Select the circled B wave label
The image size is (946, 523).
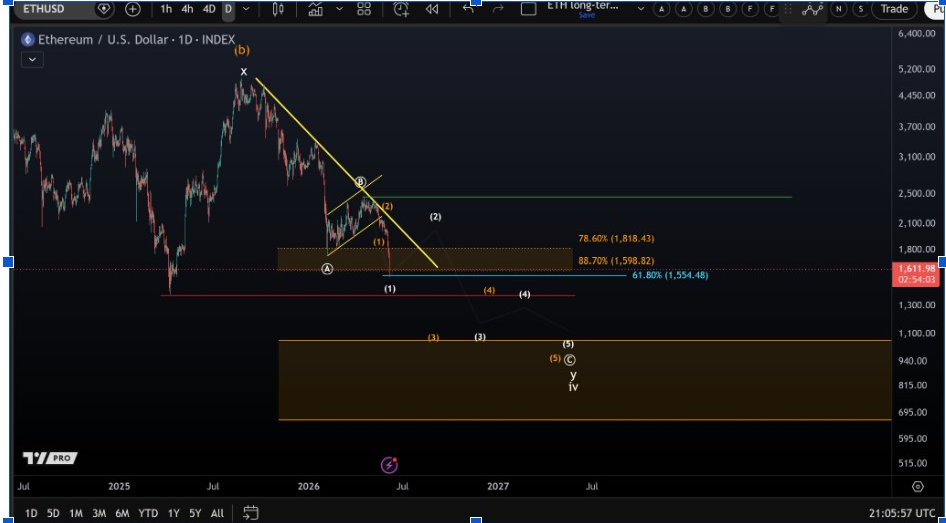click(360, 182)
